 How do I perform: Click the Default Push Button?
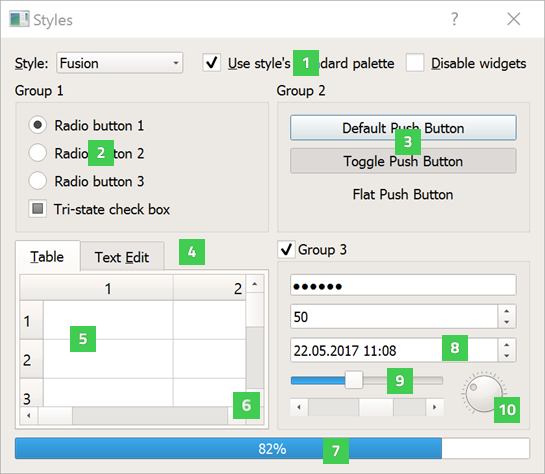click(x=403, y=128)
